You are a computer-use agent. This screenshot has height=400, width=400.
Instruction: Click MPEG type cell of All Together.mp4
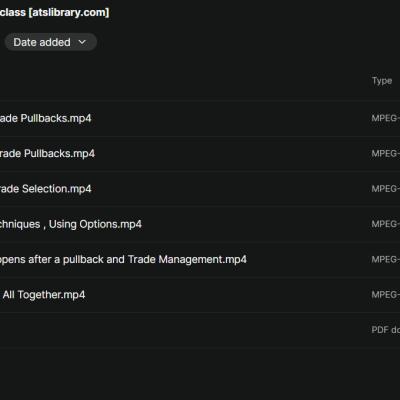point(386,295)
